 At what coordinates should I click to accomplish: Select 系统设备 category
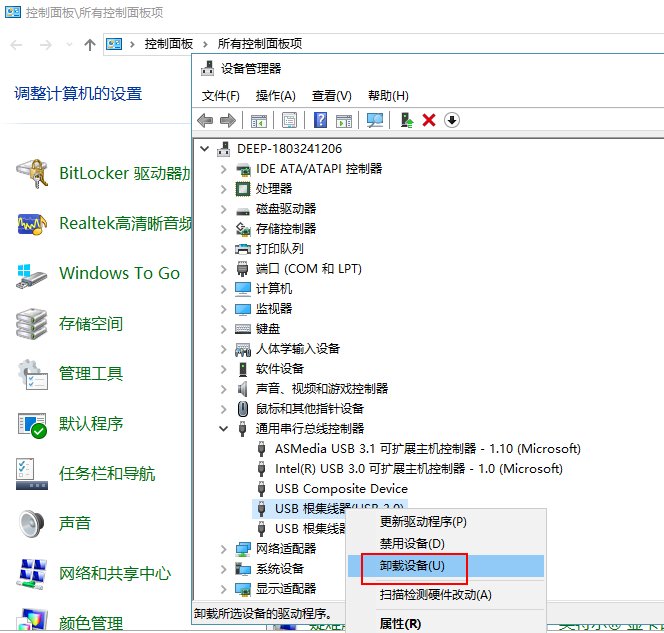(x=279, y=569)
